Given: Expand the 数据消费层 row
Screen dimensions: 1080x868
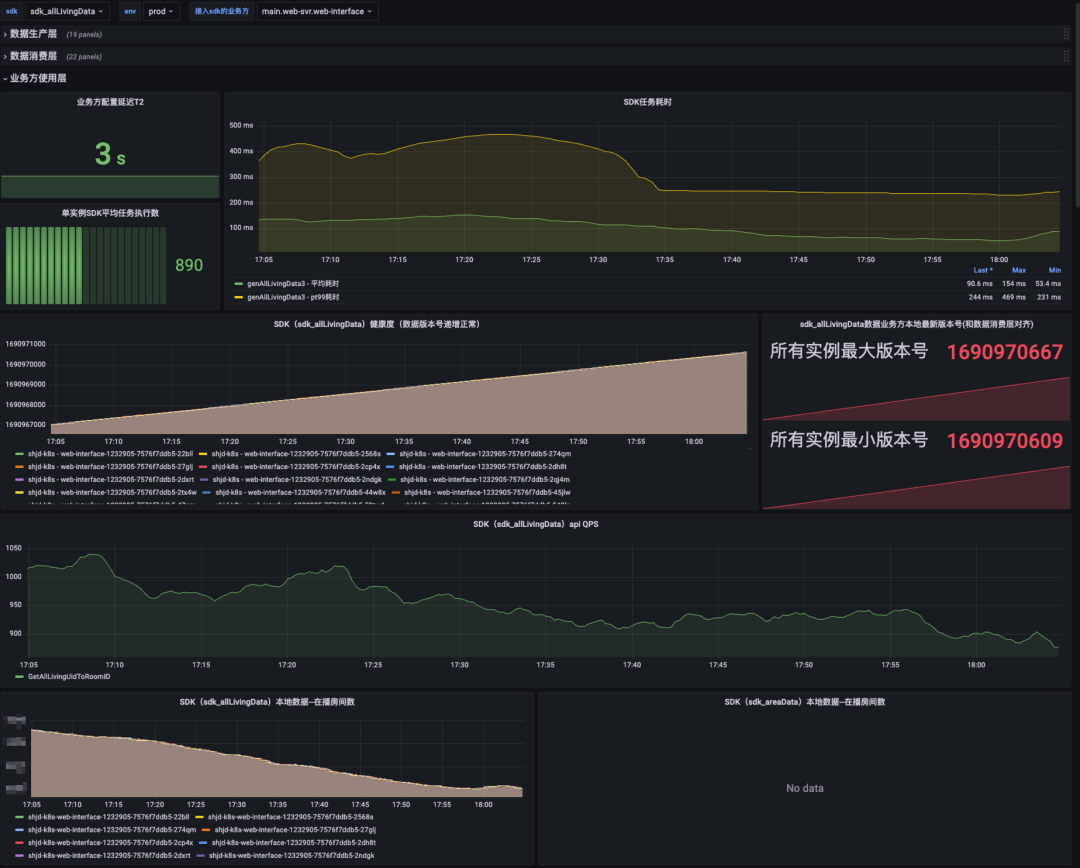Looking at the screenshot, I should coord(33,56).
